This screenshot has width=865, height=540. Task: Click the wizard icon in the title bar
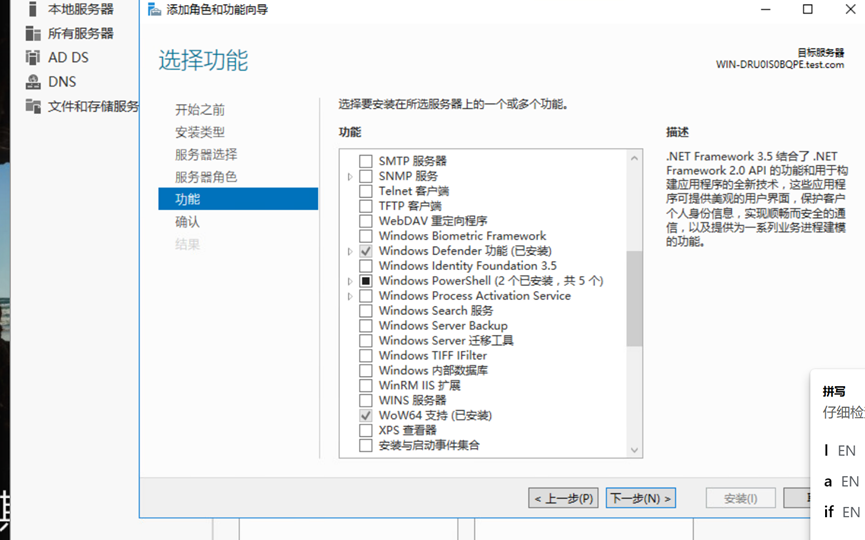point(154,9)
